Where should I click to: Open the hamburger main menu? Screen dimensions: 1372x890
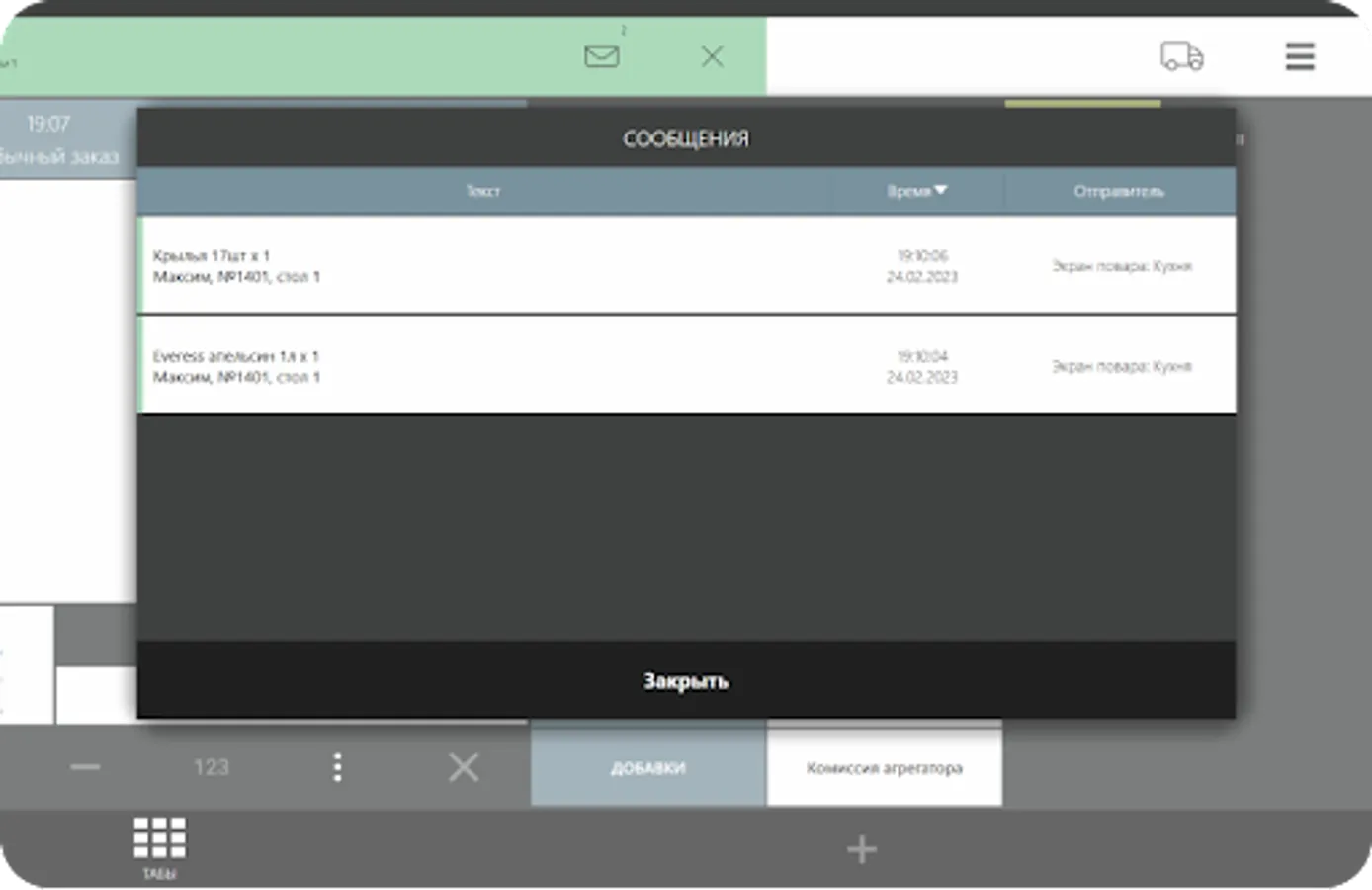(1300, 56)
